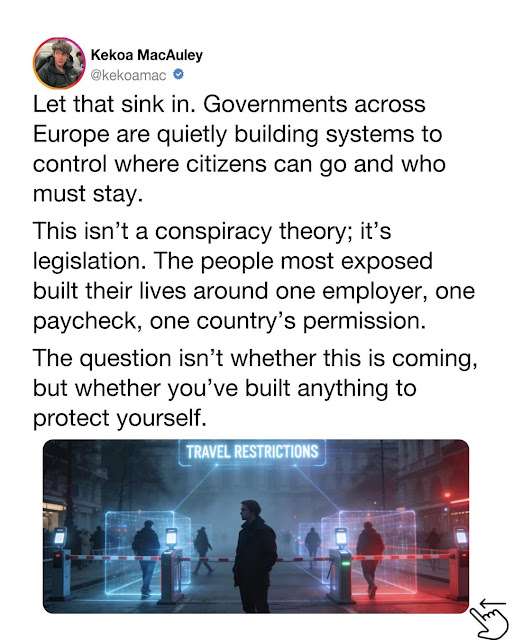The height and width of the screenshot is (640, 512).
Task: Click the right turnstile kiosk screen
Action: coord(341,537)
